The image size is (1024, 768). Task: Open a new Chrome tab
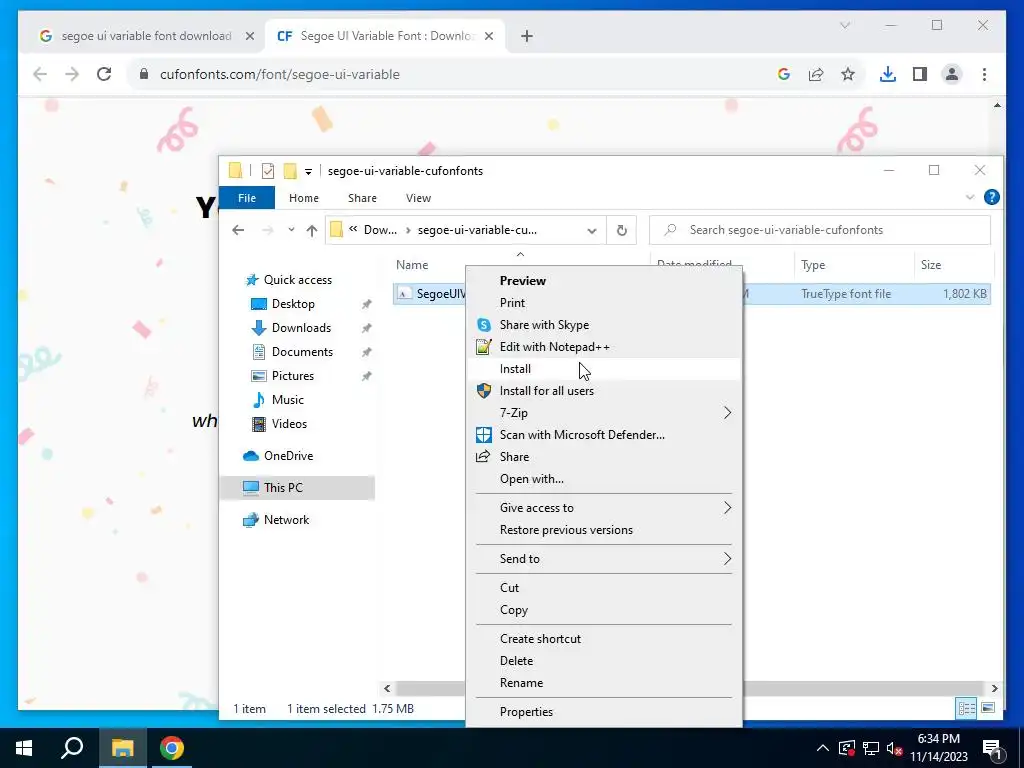[x=527, y=36]
